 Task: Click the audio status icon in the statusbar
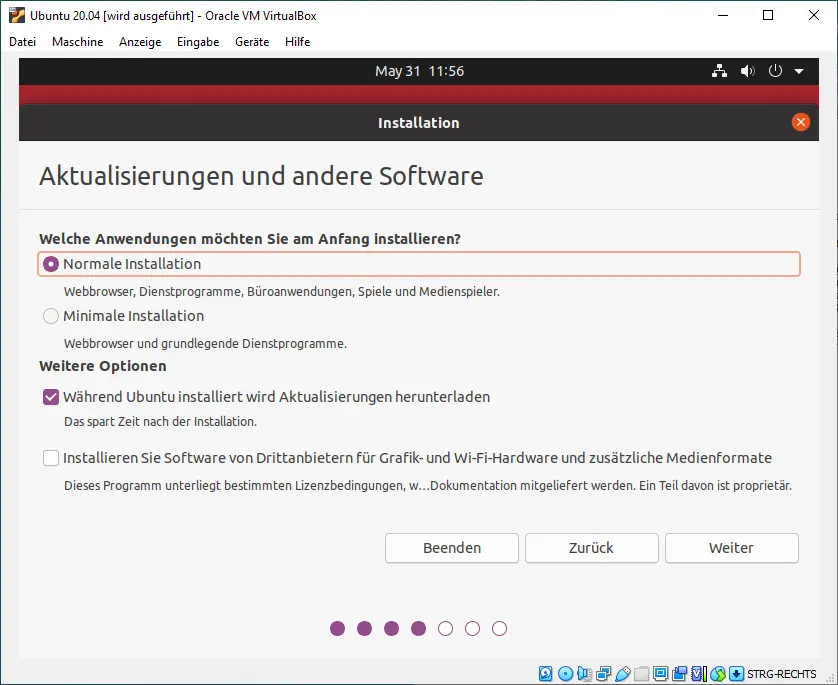583,673
